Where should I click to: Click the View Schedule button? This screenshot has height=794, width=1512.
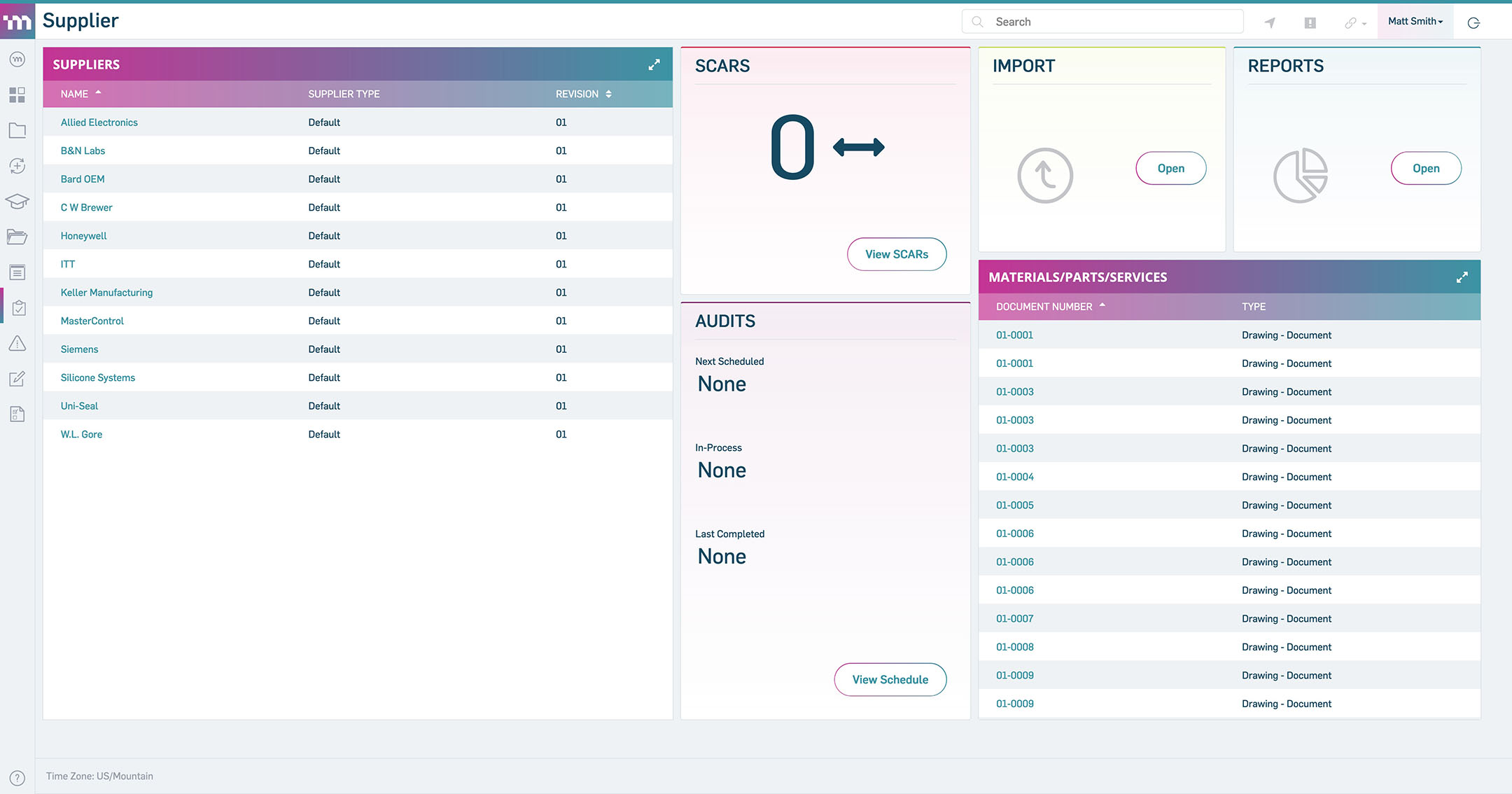click(890, 679)
